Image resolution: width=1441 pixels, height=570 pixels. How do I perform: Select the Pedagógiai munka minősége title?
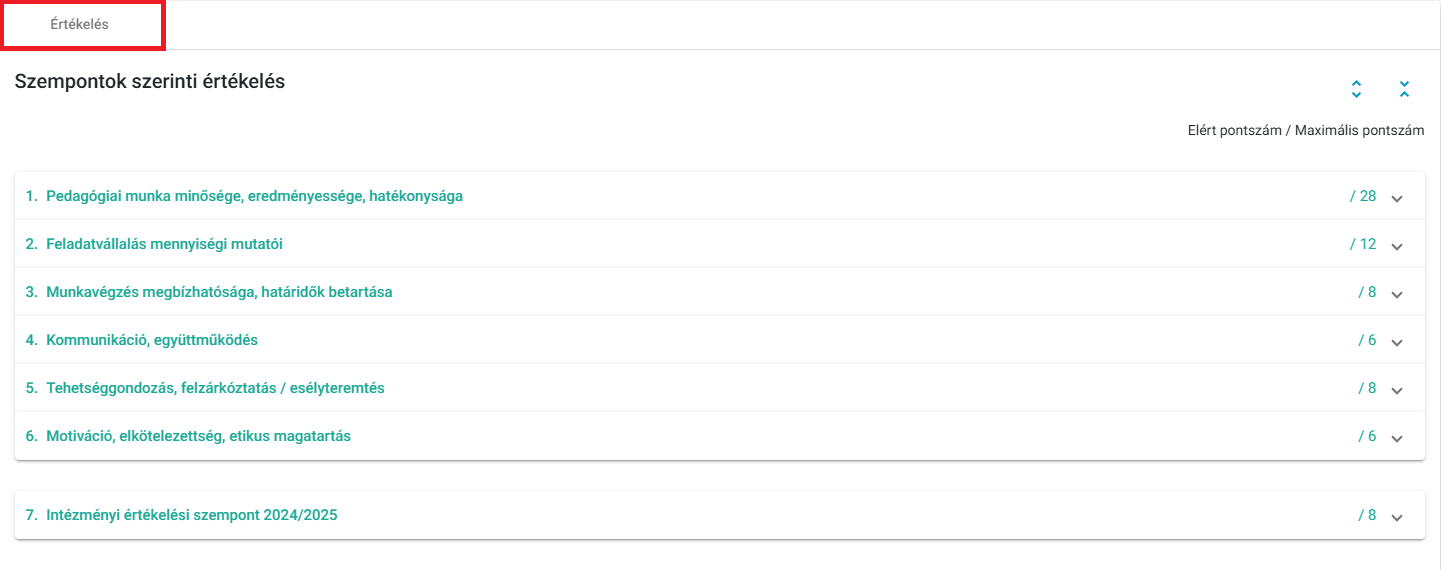point(254,196)
